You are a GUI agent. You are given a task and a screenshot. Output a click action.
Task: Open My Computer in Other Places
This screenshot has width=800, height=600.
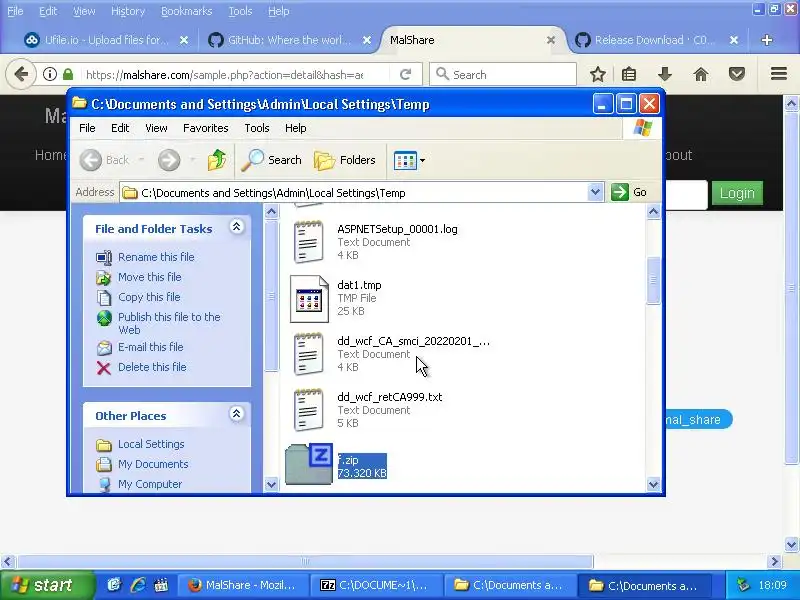(x=150, y=484)
